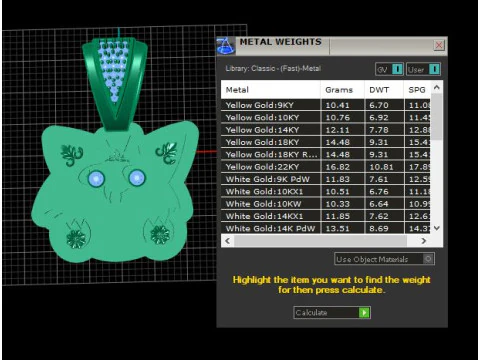The height and width of the screenshot is (360, 480).
Task: Click the horizontal scrollbar thumb
Action: 320,241
